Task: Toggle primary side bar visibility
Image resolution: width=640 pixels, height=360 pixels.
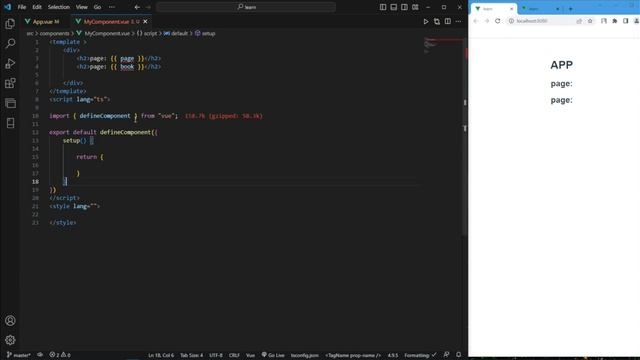Action: [x=383, y=7]
